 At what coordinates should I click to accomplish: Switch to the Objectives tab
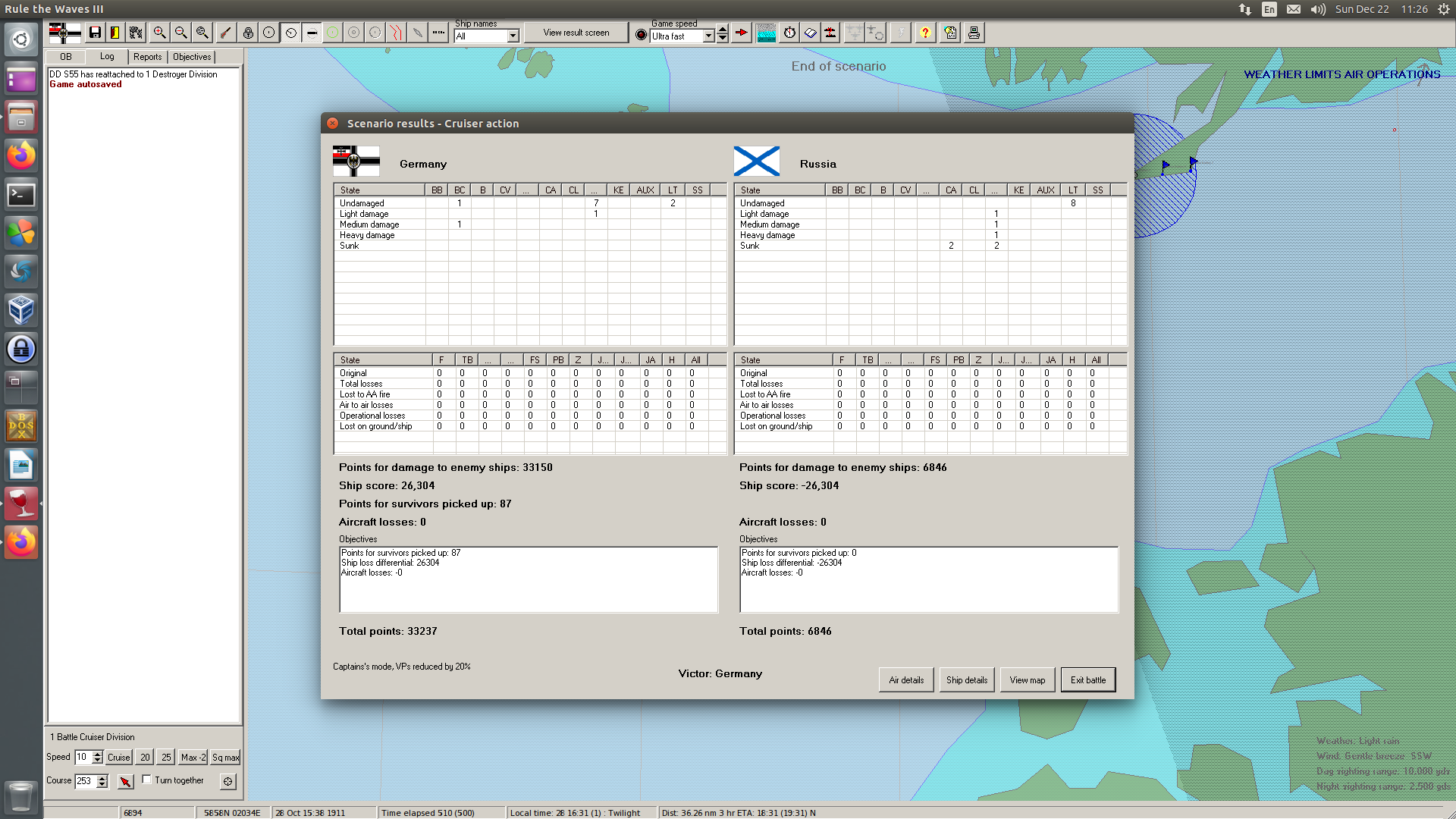pos(192,57)
